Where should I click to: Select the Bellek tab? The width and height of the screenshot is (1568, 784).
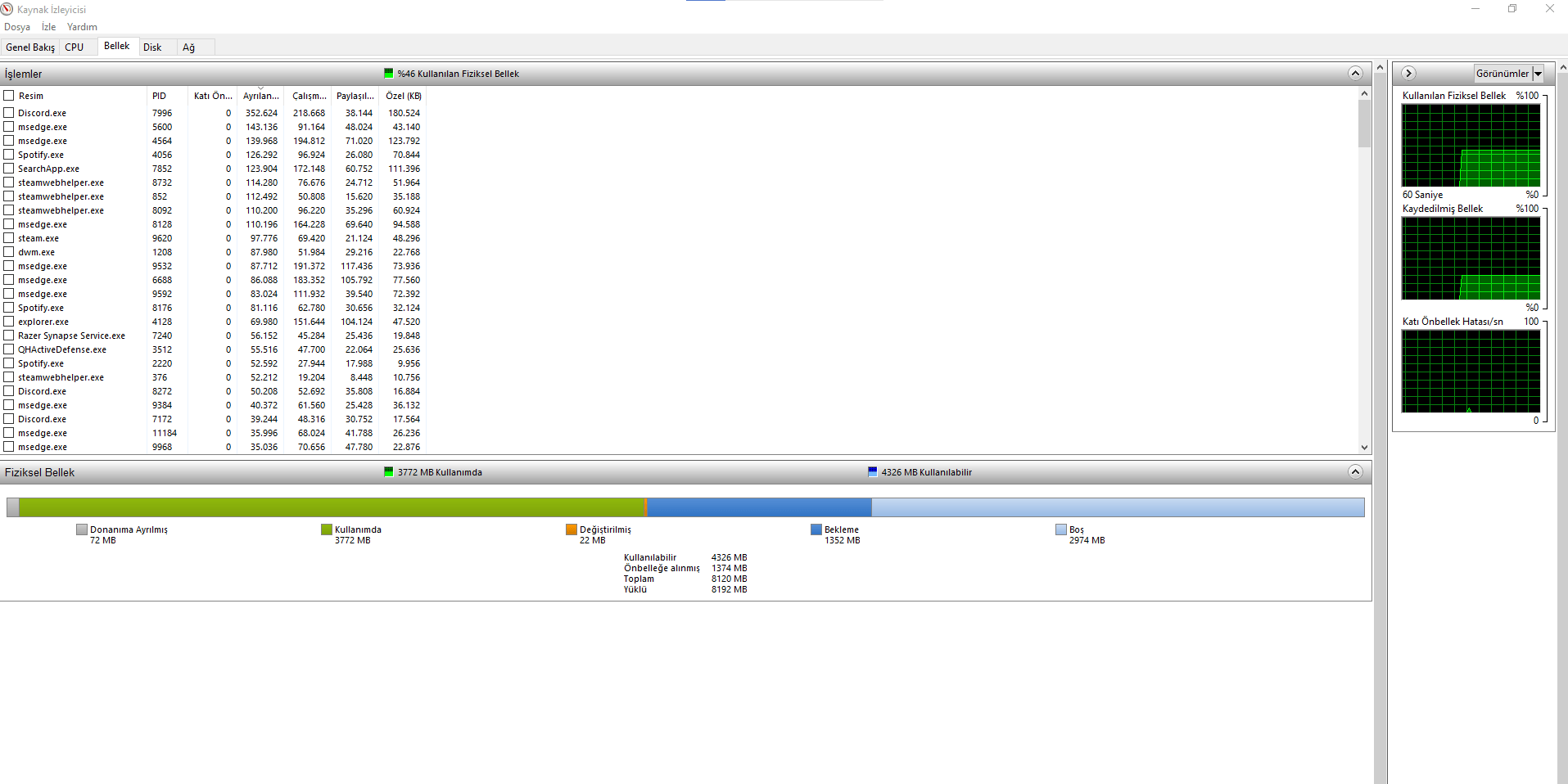tap(117, 46)
